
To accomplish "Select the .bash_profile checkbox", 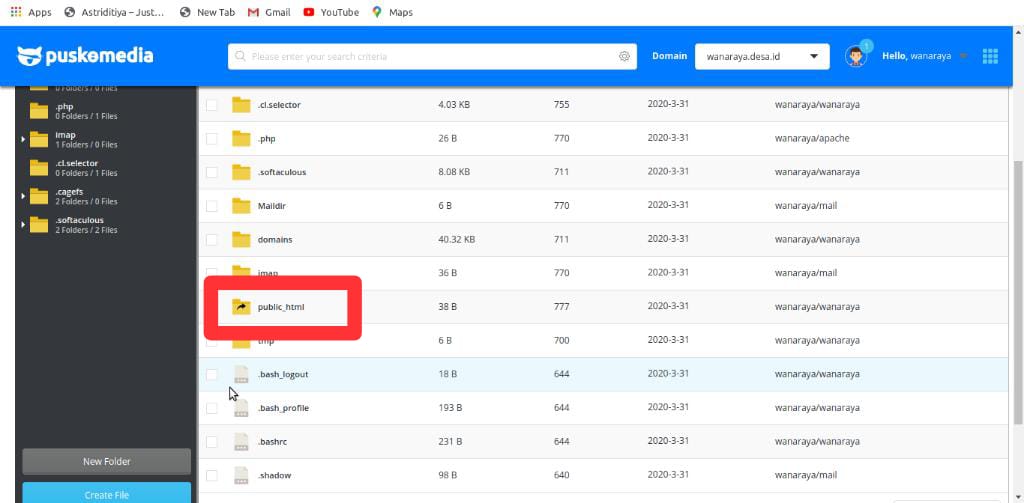I will coord(211,408).
